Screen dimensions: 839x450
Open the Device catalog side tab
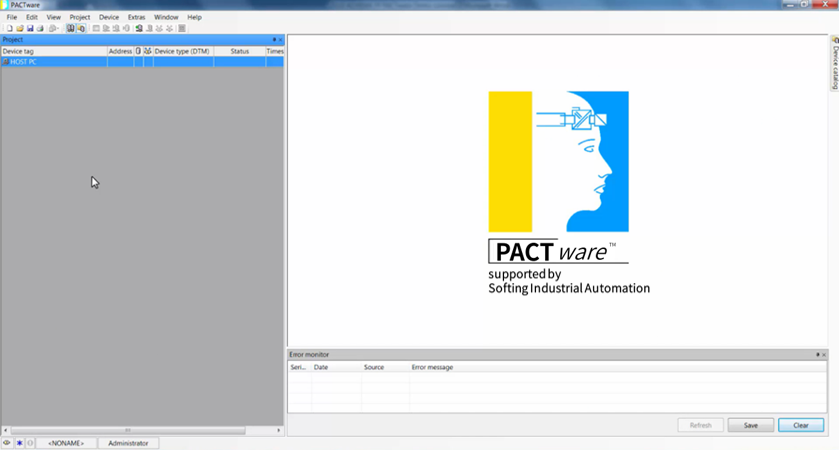[x=835, y=63]
